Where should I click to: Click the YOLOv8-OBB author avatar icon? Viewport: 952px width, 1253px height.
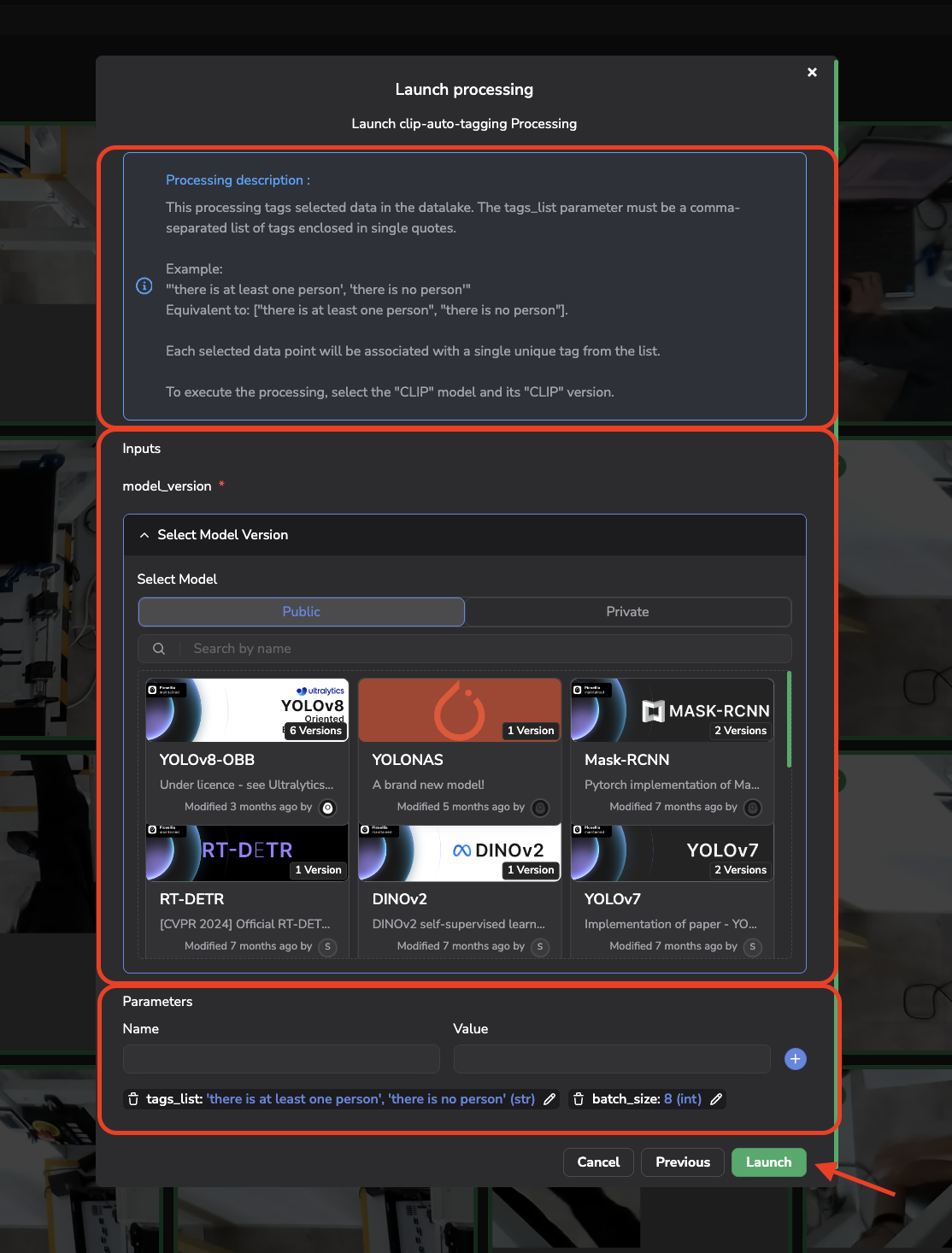(327, 808)
